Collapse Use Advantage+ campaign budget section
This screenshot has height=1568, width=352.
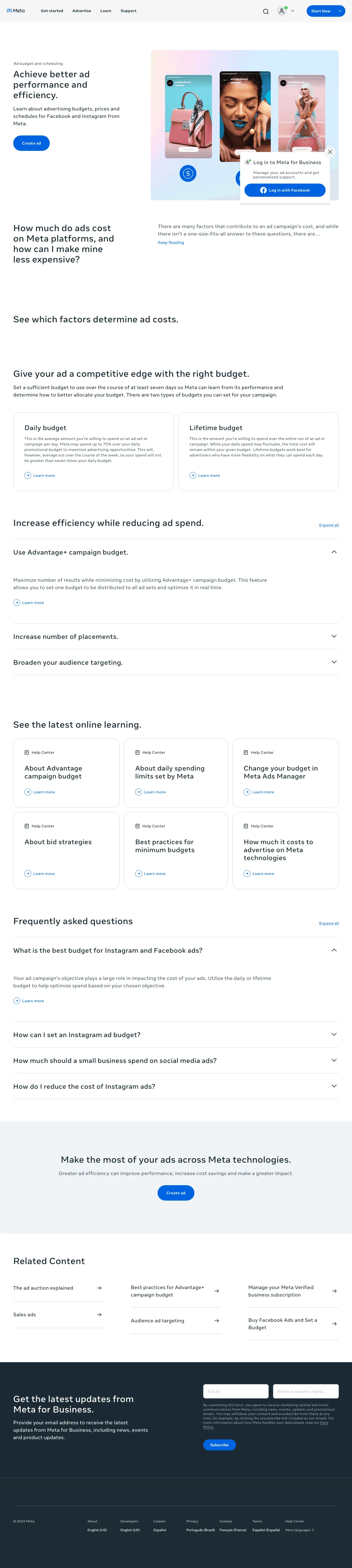(334, 552)
